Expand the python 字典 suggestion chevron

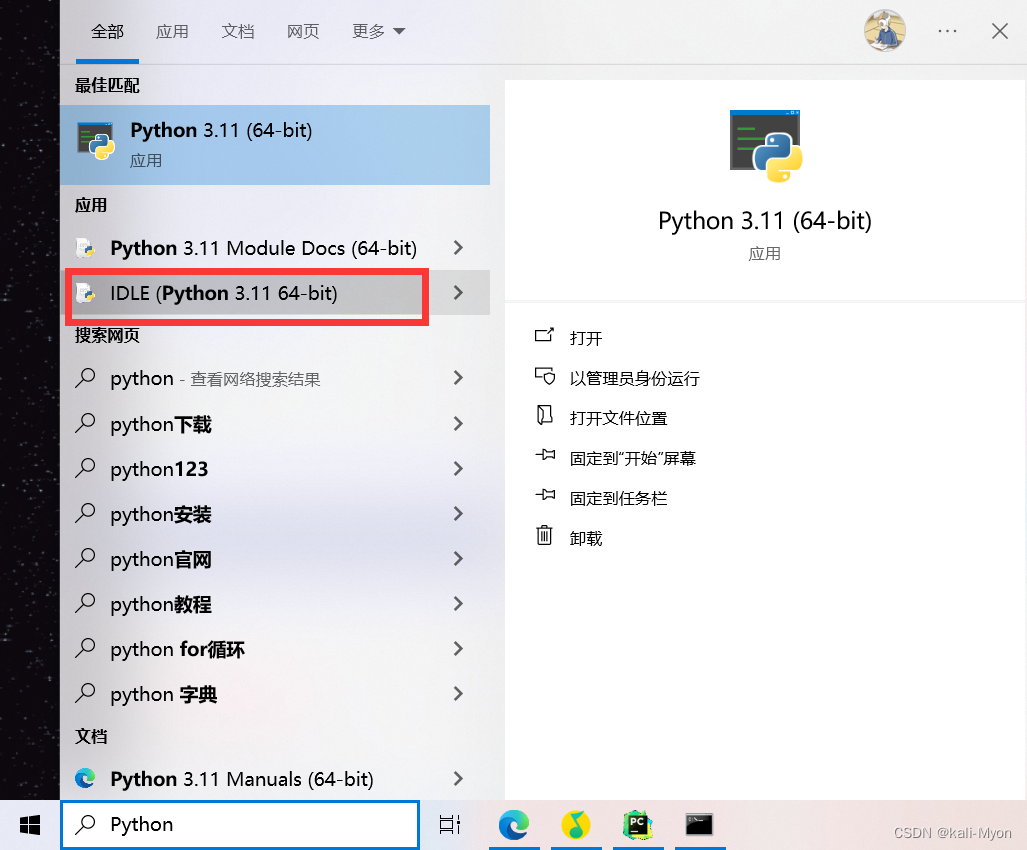pos(458,693)
